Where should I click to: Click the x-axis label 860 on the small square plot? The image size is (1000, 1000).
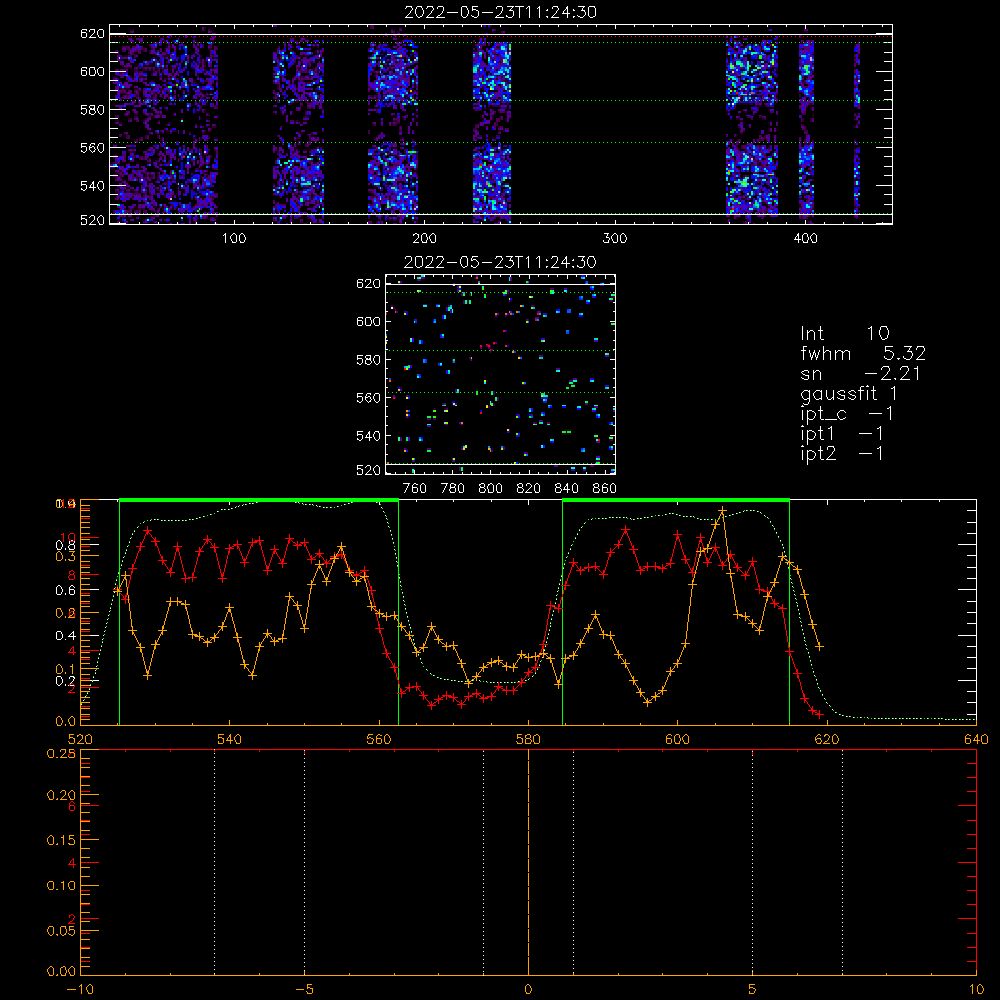[x=605, y=489]
